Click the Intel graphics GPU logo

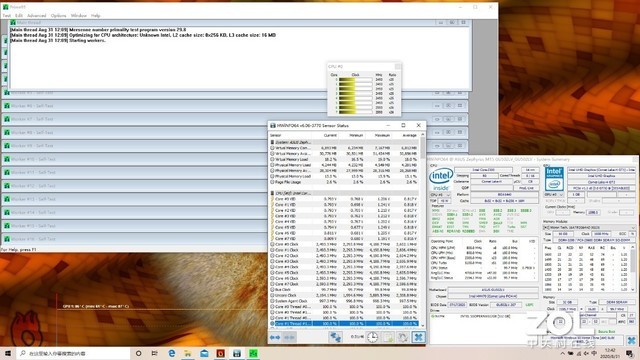tap(554, 178)
